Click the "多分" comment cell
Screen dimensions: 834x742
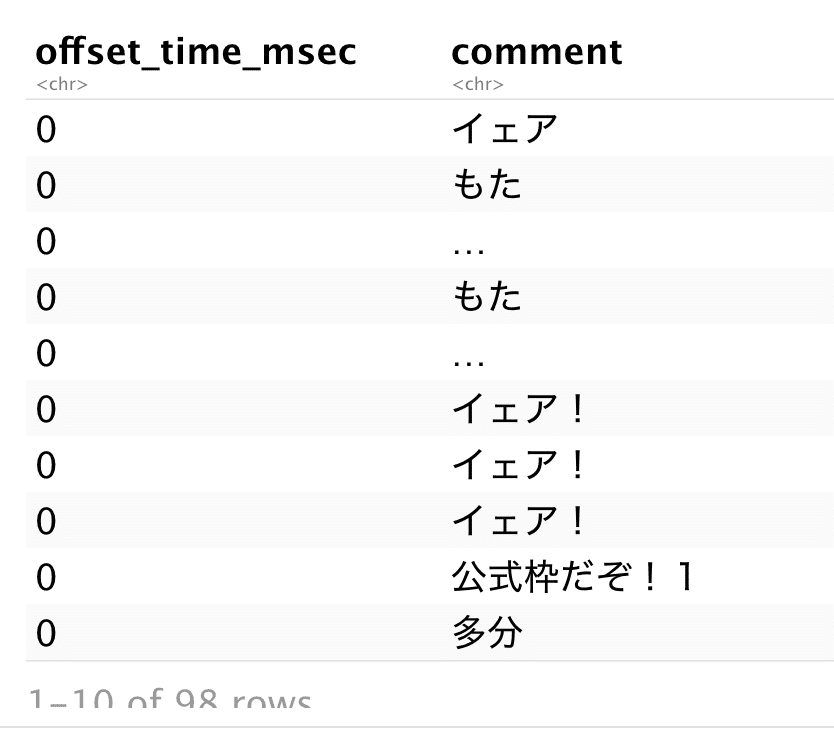(487, 634)
